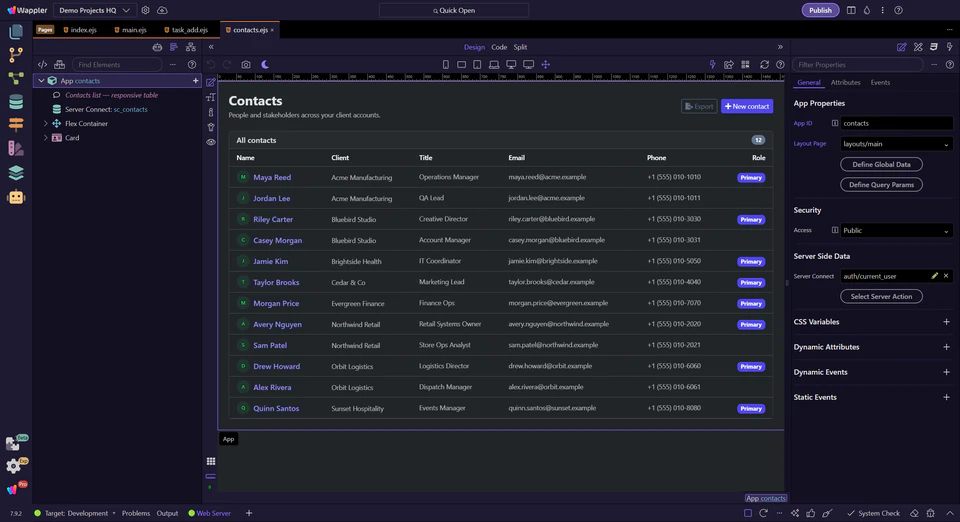
Task: Click the Filter Properties field
Action: (x=857, y=65)
